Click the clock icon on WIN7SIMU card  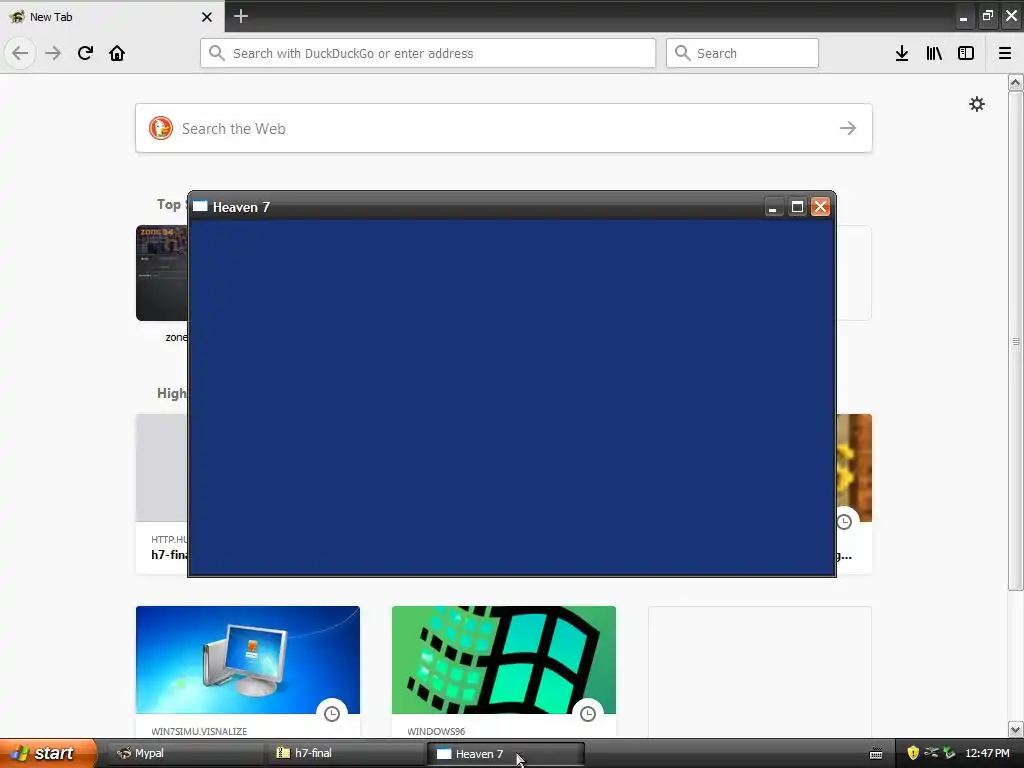[x=332, y=714]
